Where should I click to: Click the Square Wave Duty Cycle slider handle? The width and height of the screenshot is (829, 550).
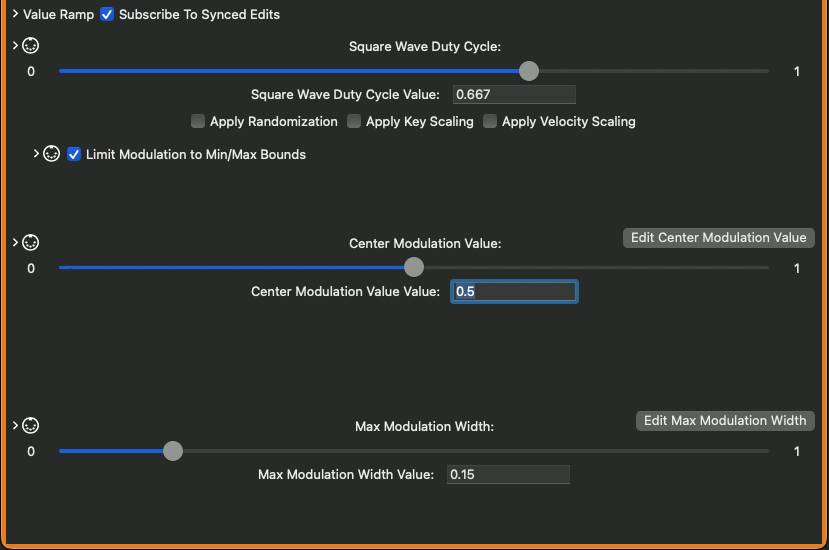pos(529,71)
